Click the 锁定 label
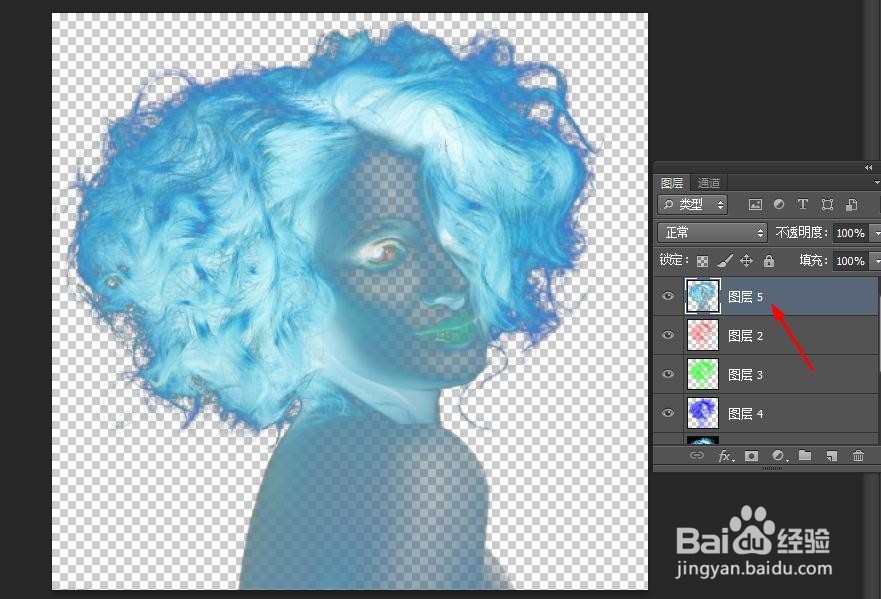The image size is (881, 599). (x=674, y=260)
